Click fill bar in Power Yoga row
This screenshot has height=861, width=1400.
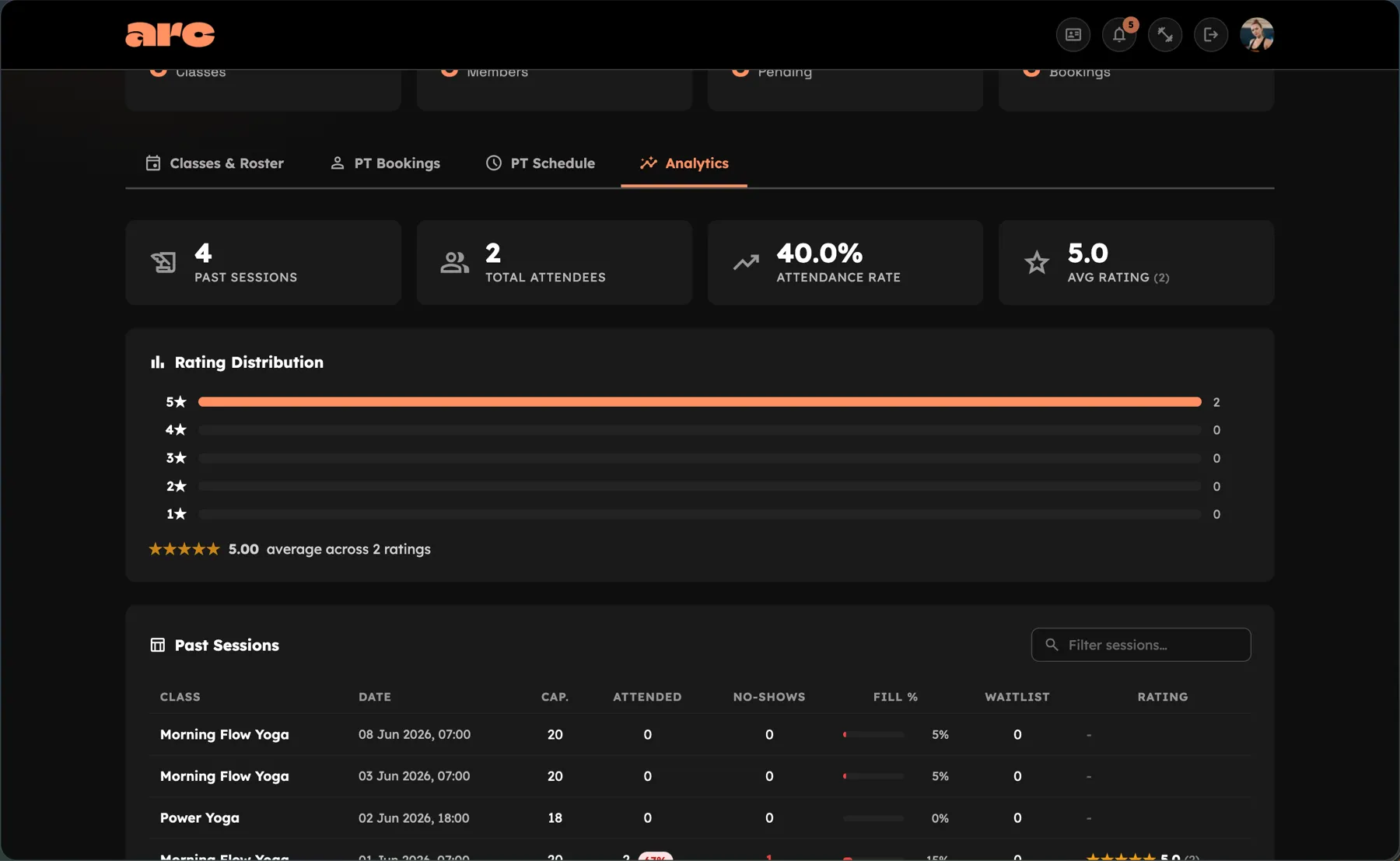pyautogui.click(x=873, y=818)
